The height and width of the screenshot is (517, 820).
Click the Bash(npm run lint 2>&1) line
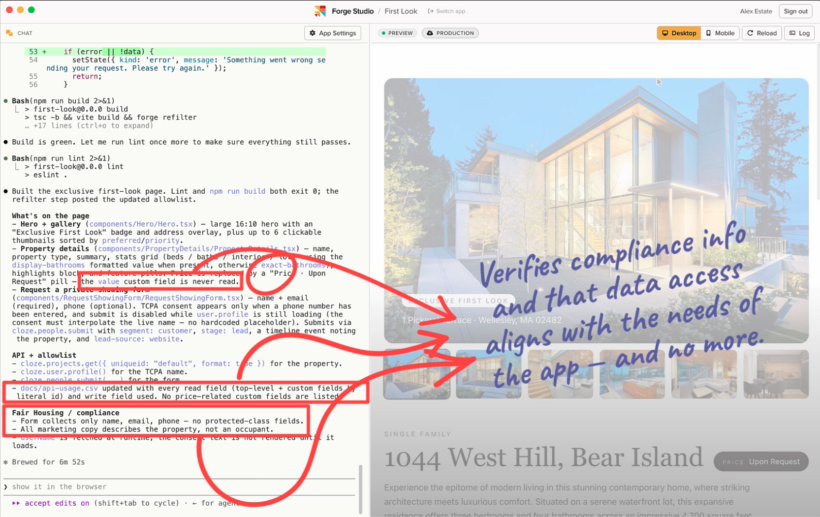coord(61,158)
